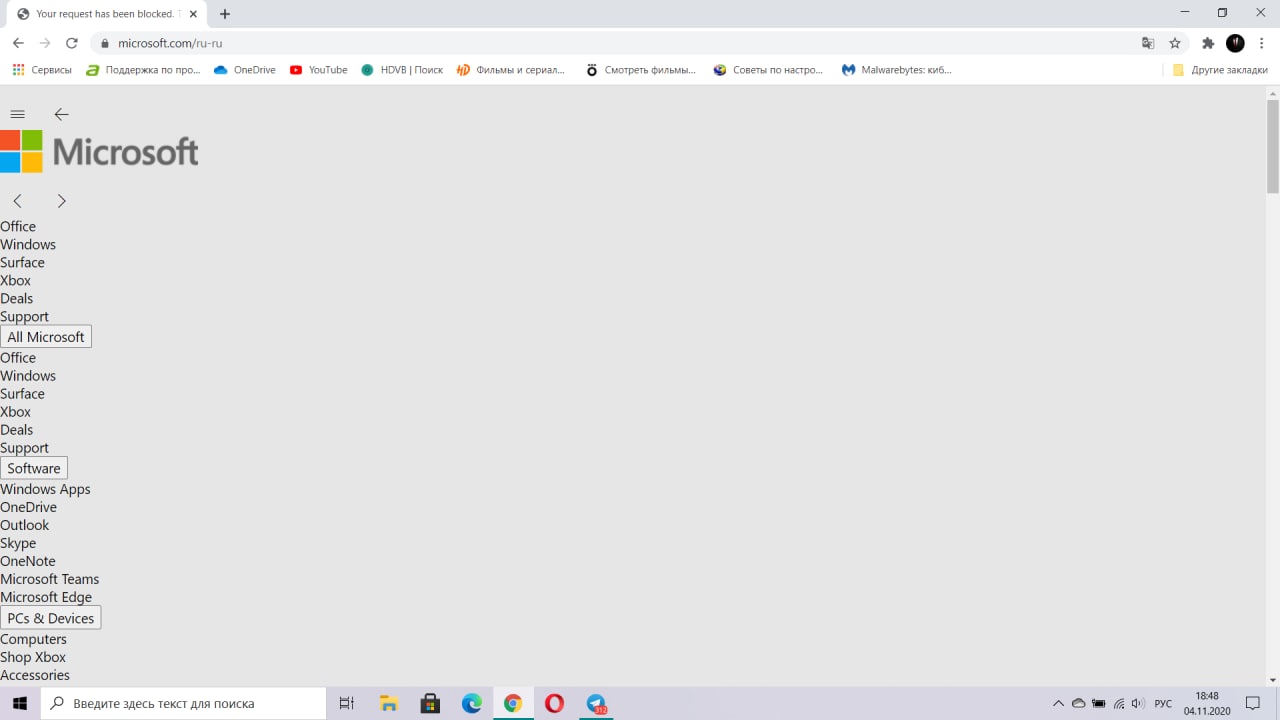1280x720 pixels.
Task: Expand the All Microsoft menu button
Action: [46, 337]
